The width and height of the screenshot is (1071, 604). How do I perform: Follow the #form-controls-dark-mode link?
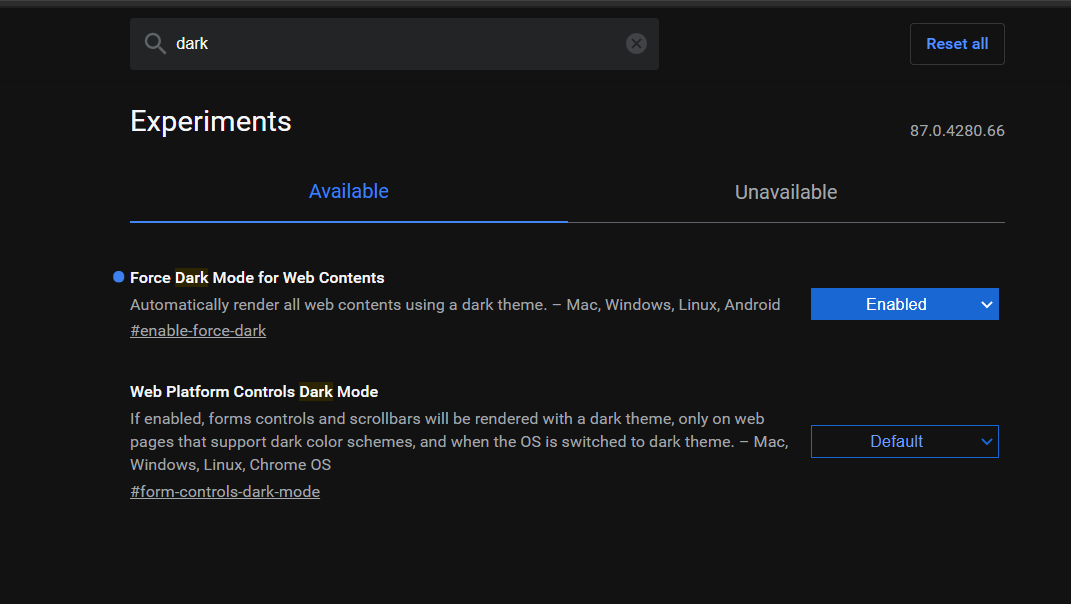coord(224,491)
